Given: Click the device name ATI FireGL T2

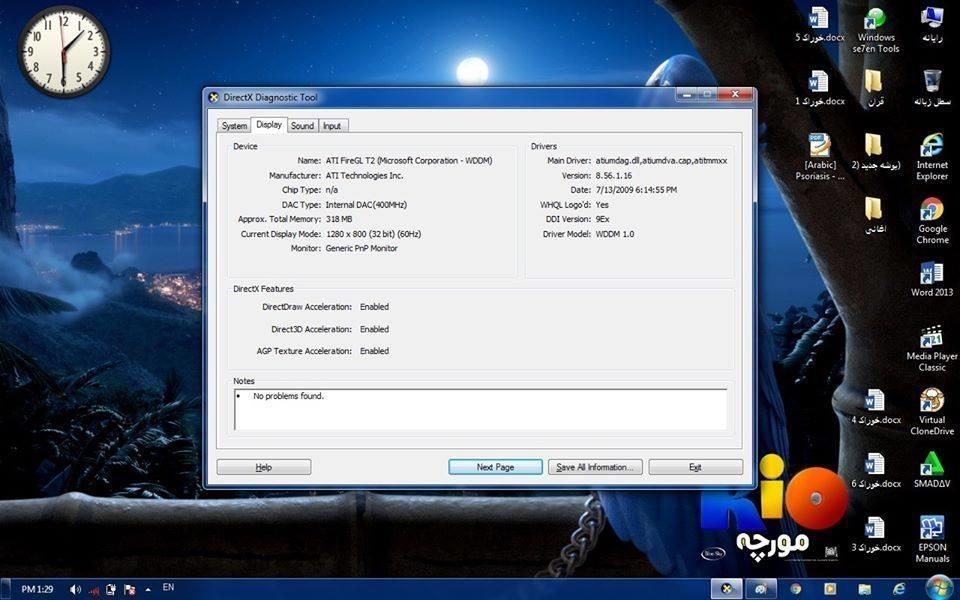Looking at the screenshot, I should [x=409, y=160].
